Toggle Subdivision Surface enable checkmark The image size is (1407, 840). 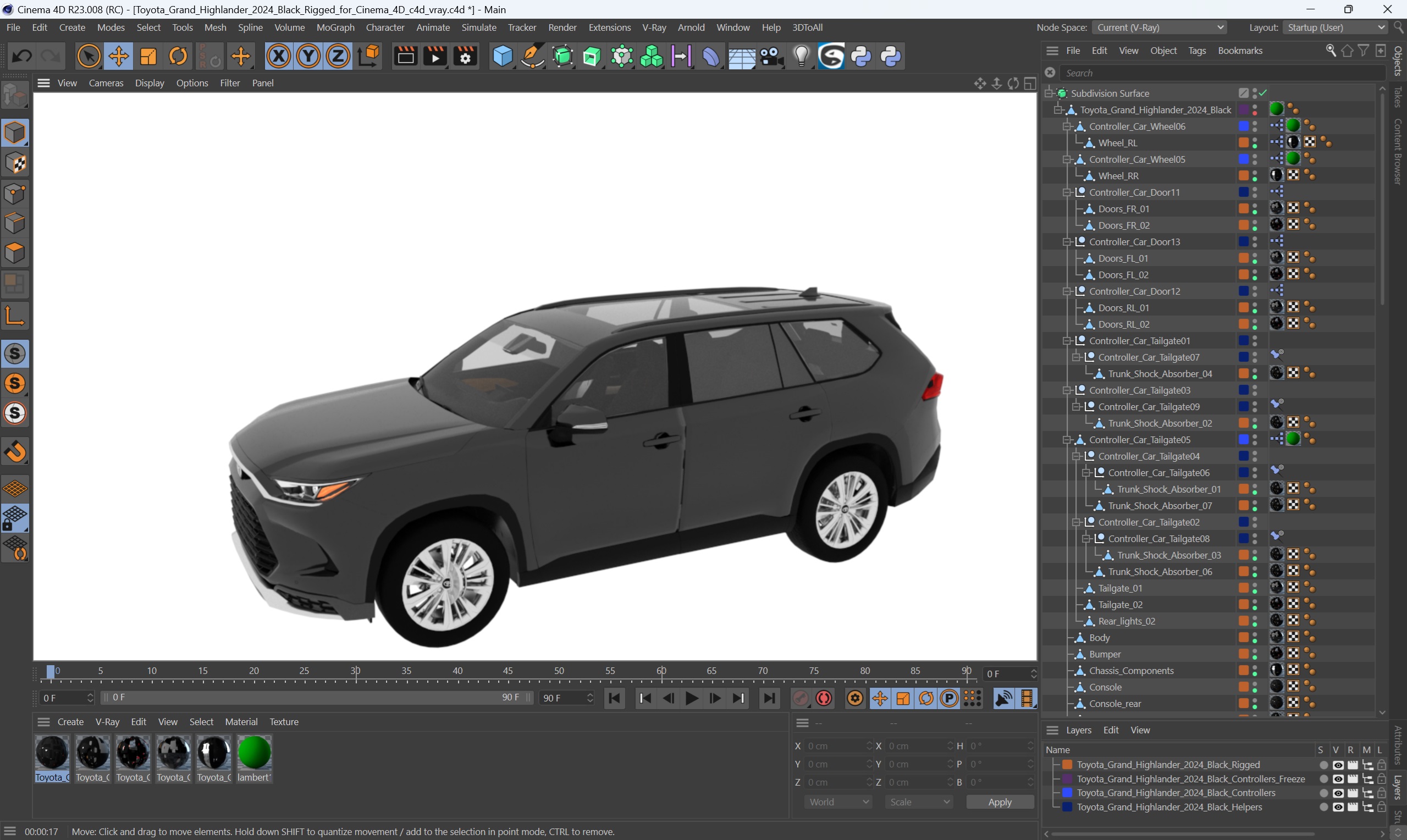[1263, 93]
